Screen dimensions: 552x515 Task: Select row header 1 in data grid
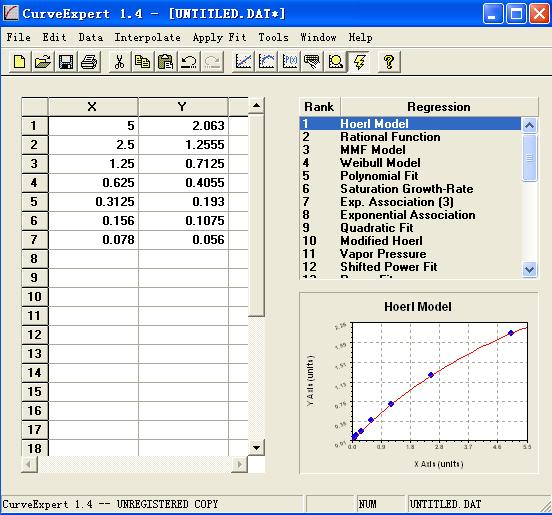34,126
